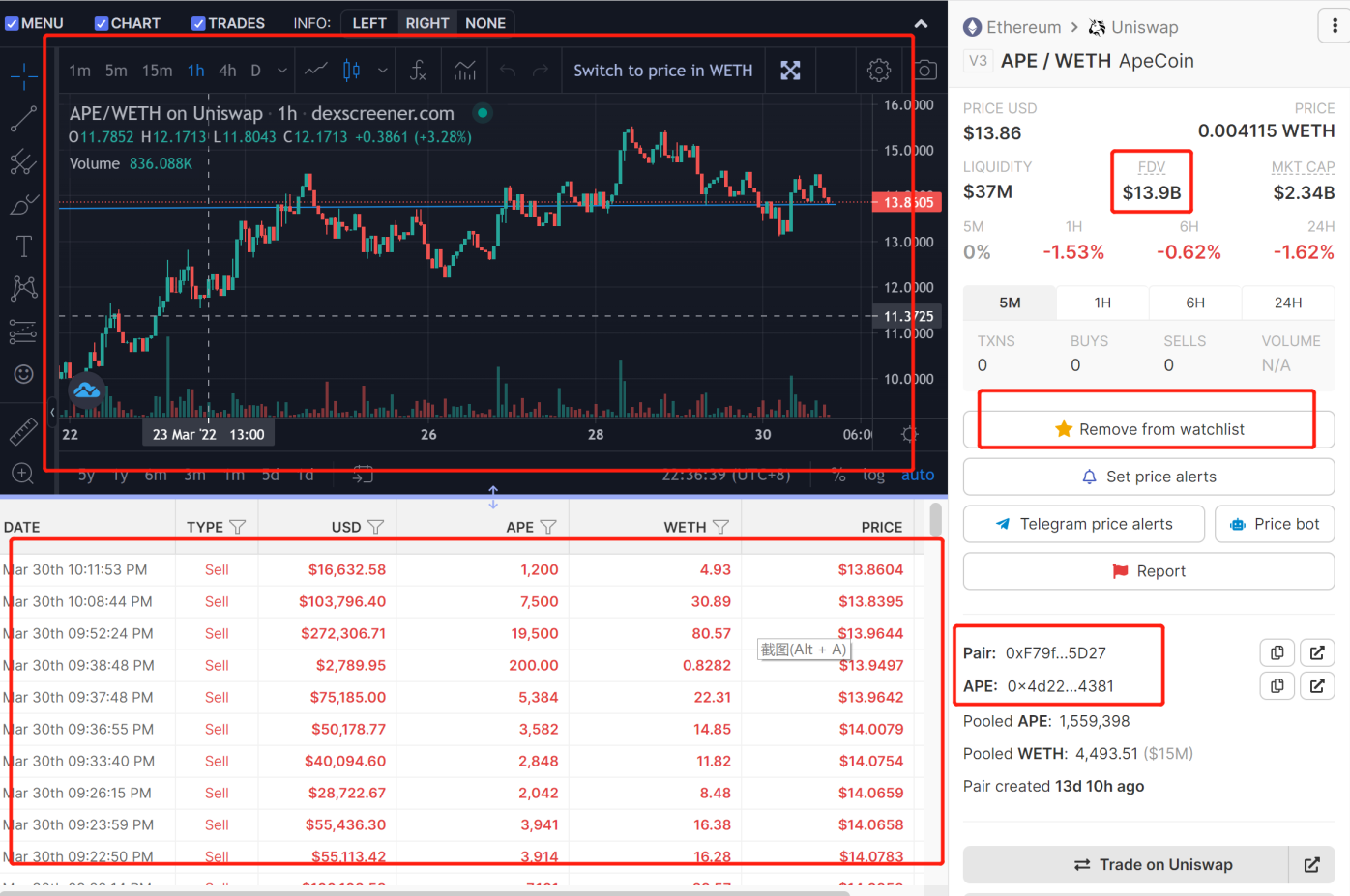Viewport: 1350px width, 896px height.
Task: Undo the last chart action
Action: pyautogui.click(x=508, y=70)
